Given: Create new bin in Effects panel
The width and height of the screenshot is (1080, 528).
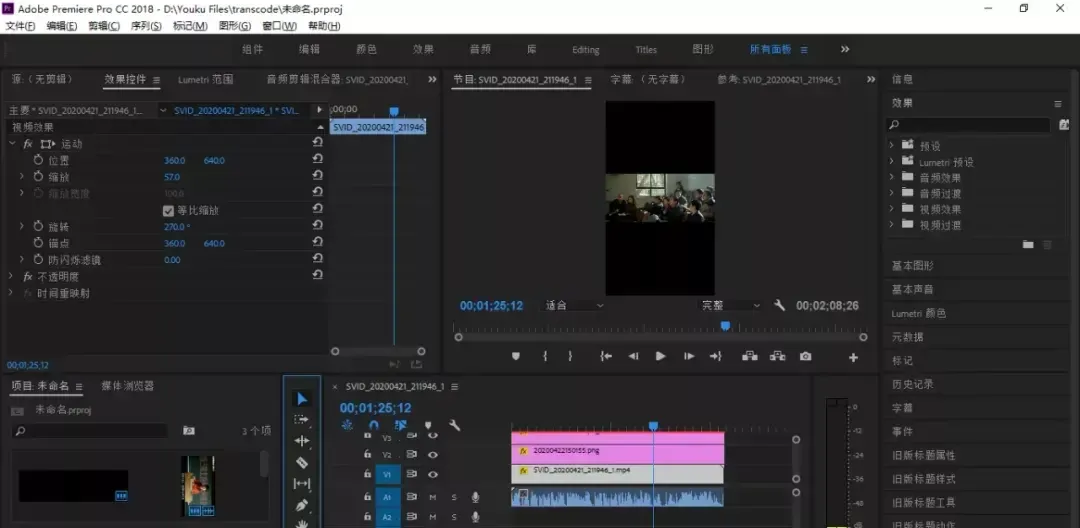Looking at the screenshot, I should (1028, 244).
